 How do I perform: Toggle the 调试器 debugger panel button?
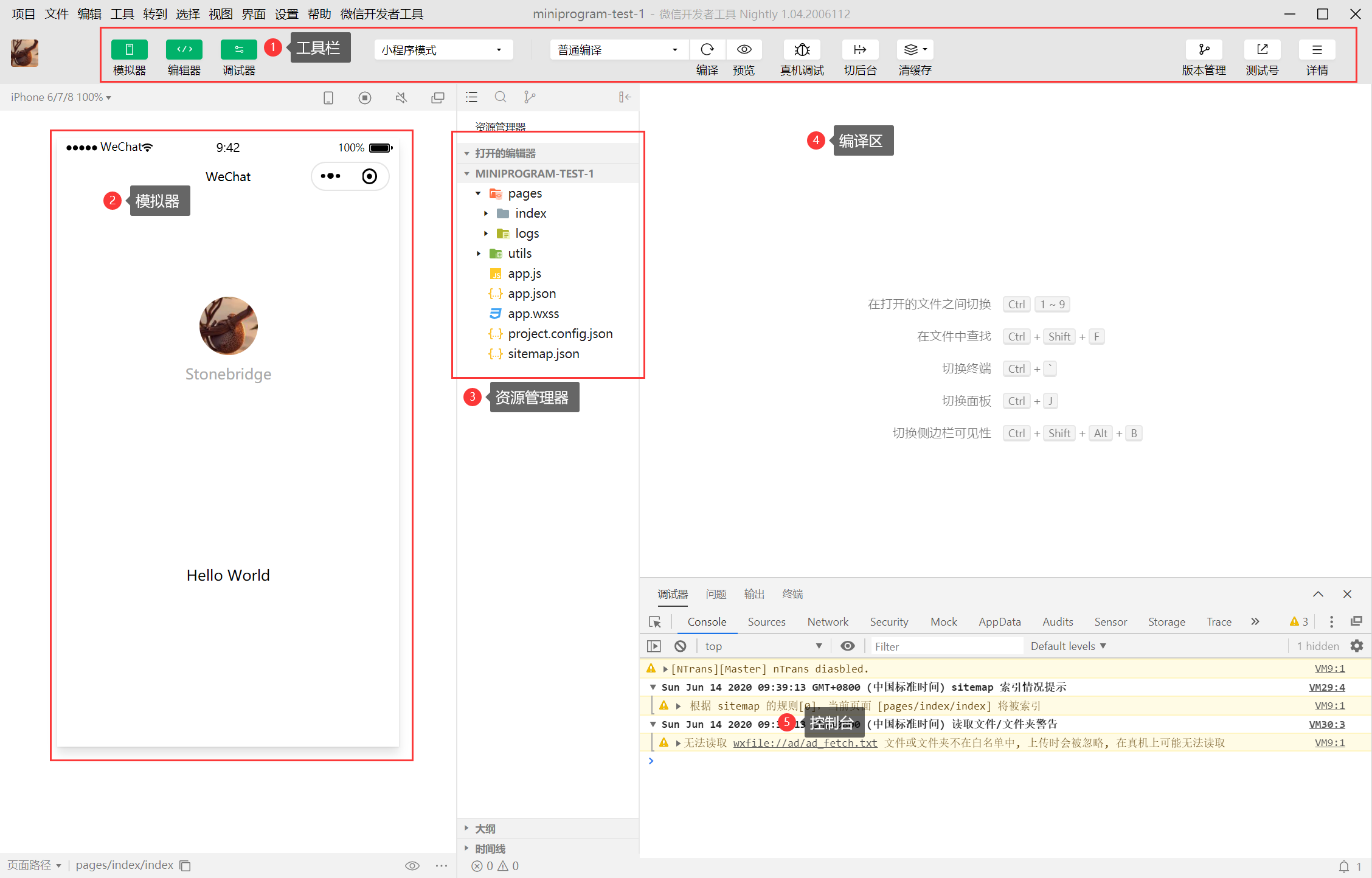coord(239,49)
